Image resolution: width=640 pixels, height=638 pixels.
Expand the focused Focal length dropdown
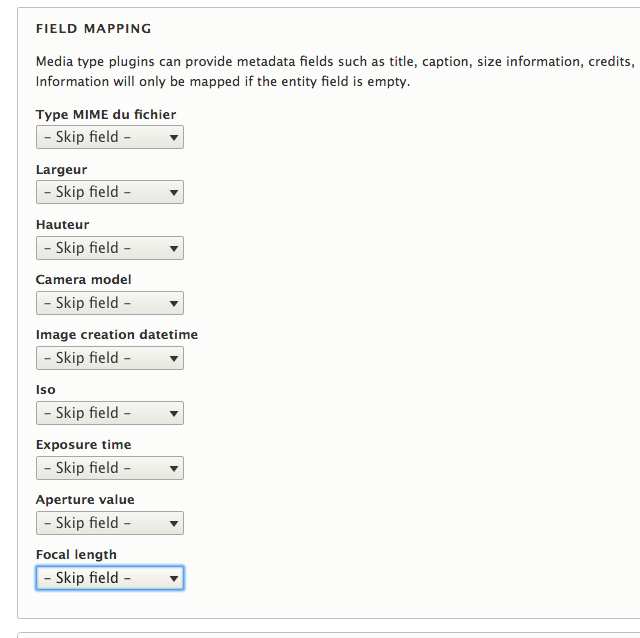tap(110, 578)
